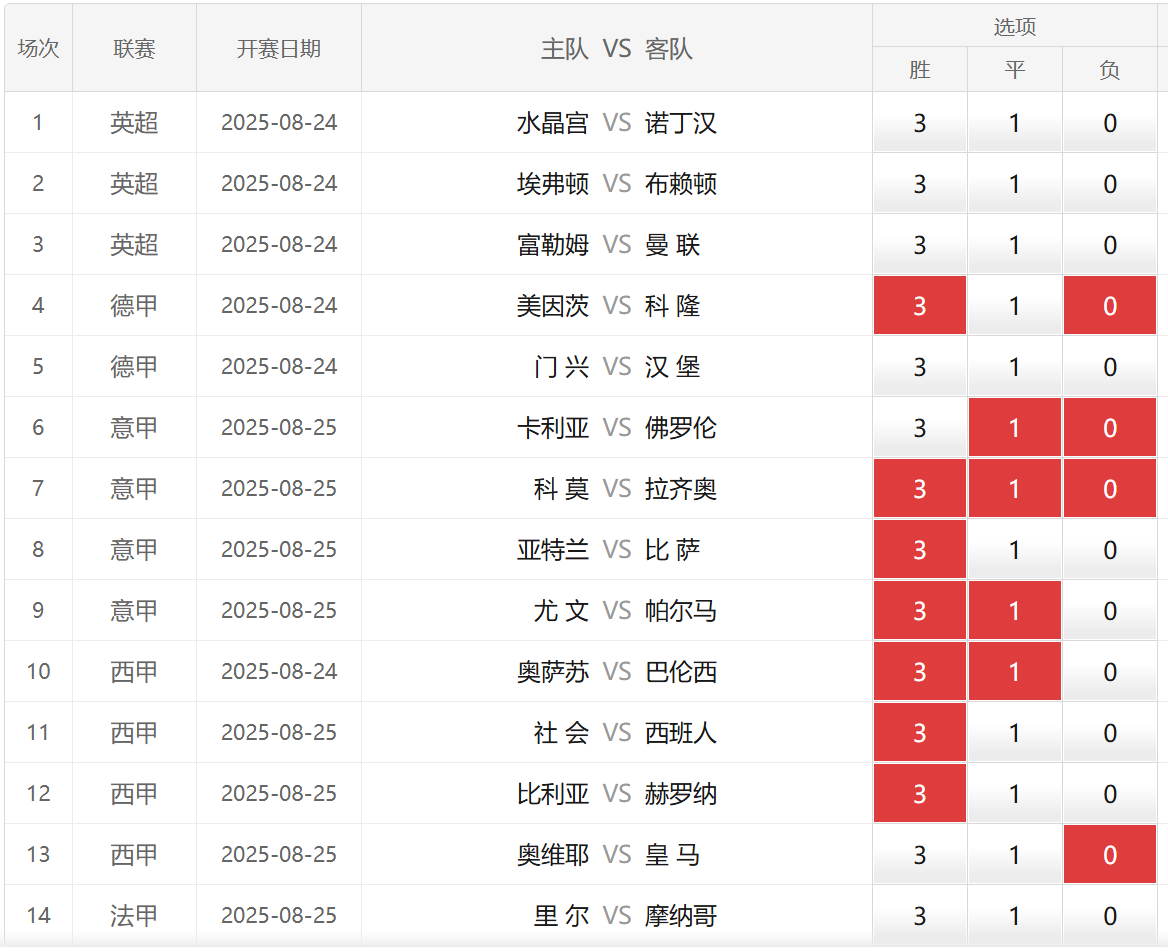Deselect loss (0) for 奥维耶 VS 皇马

[1110, 855]
